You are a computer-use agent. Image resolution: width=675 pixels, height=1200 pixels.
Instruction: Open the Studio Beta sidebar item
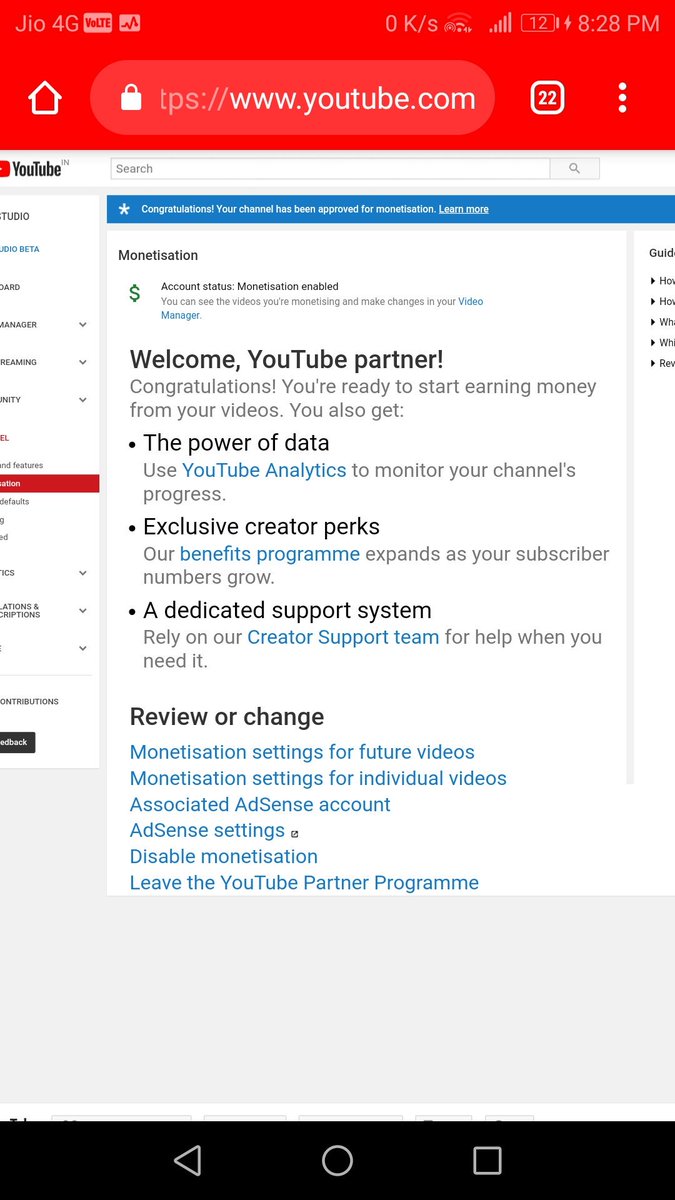[20, 249]
